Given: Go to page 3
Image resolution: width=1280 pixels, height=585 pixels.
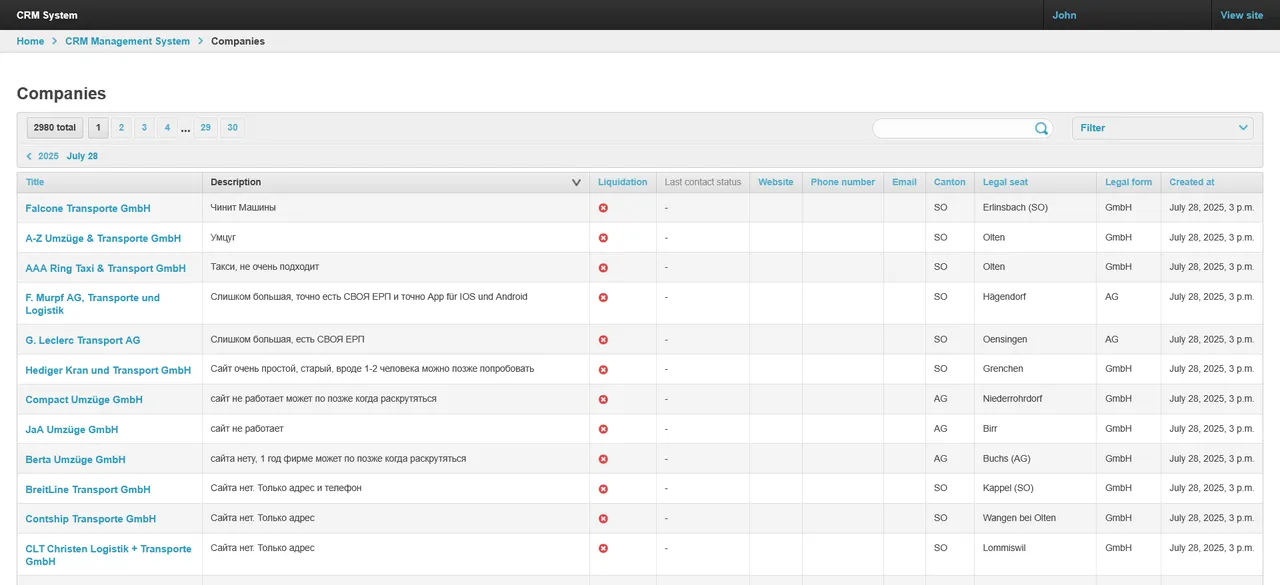Looking at the screenshot, I should (x=144, y=128).
